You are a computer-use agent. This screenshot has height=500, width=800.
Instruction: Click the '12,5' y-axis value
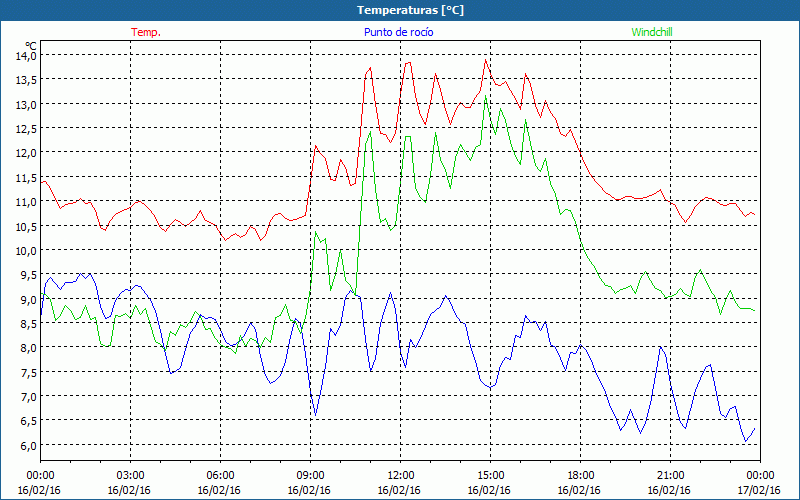point(27,129)
